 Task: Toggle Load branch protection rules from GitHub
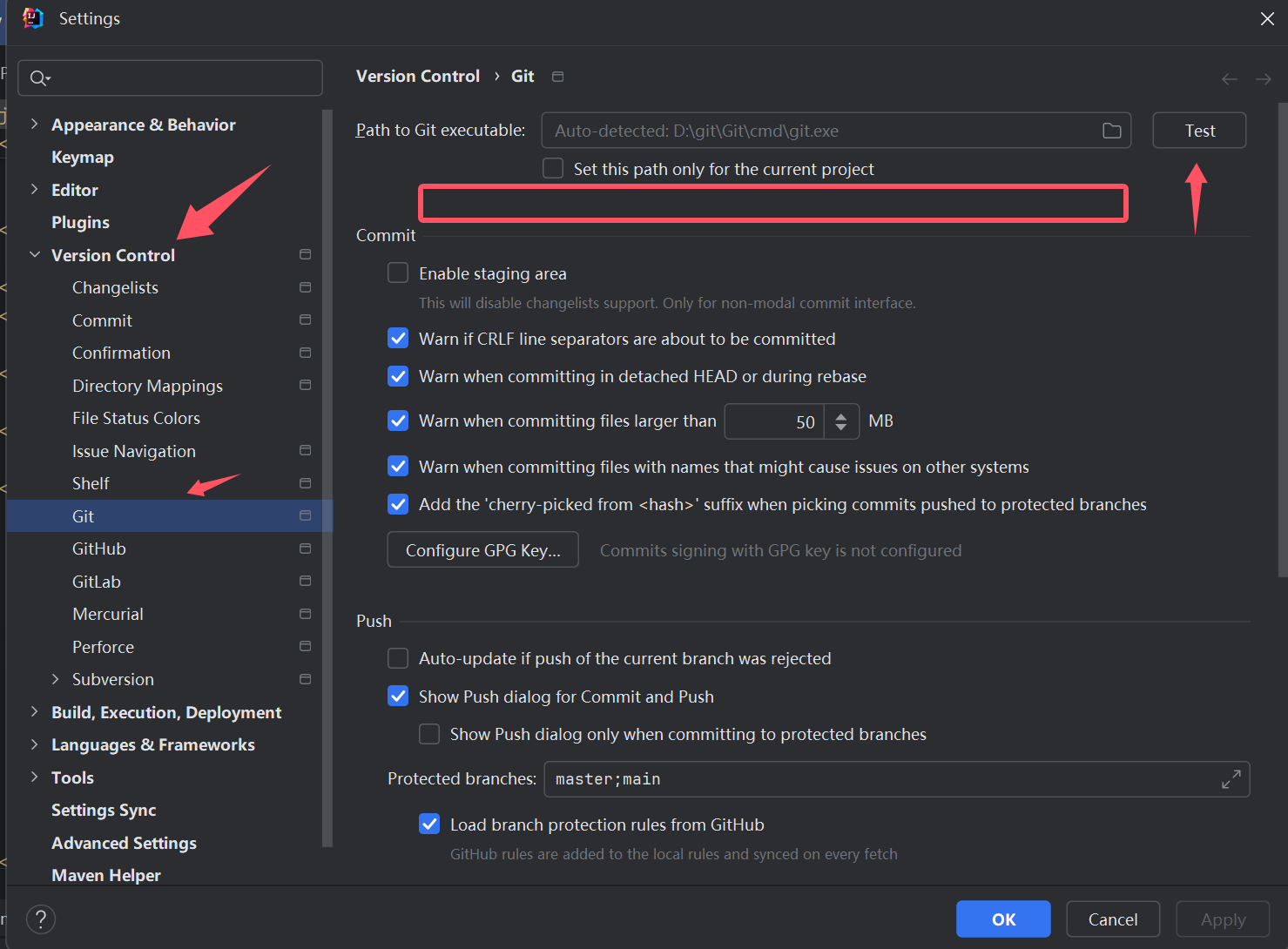[x=429, y=824]
